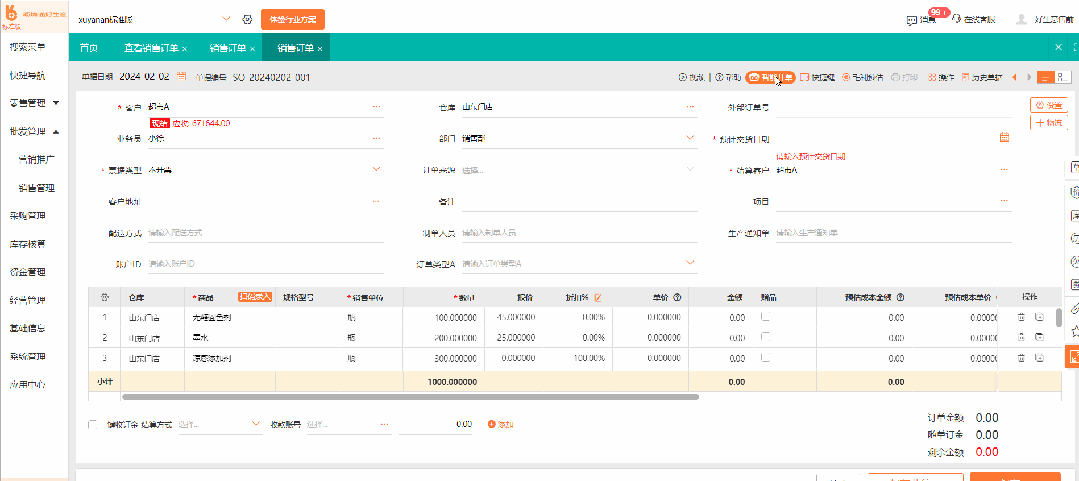The width and height of the screenshot is (1079, 481).
Task: Click the edit icon in the discount % column header
Action: pyautogui.click(x=597, y=297)
